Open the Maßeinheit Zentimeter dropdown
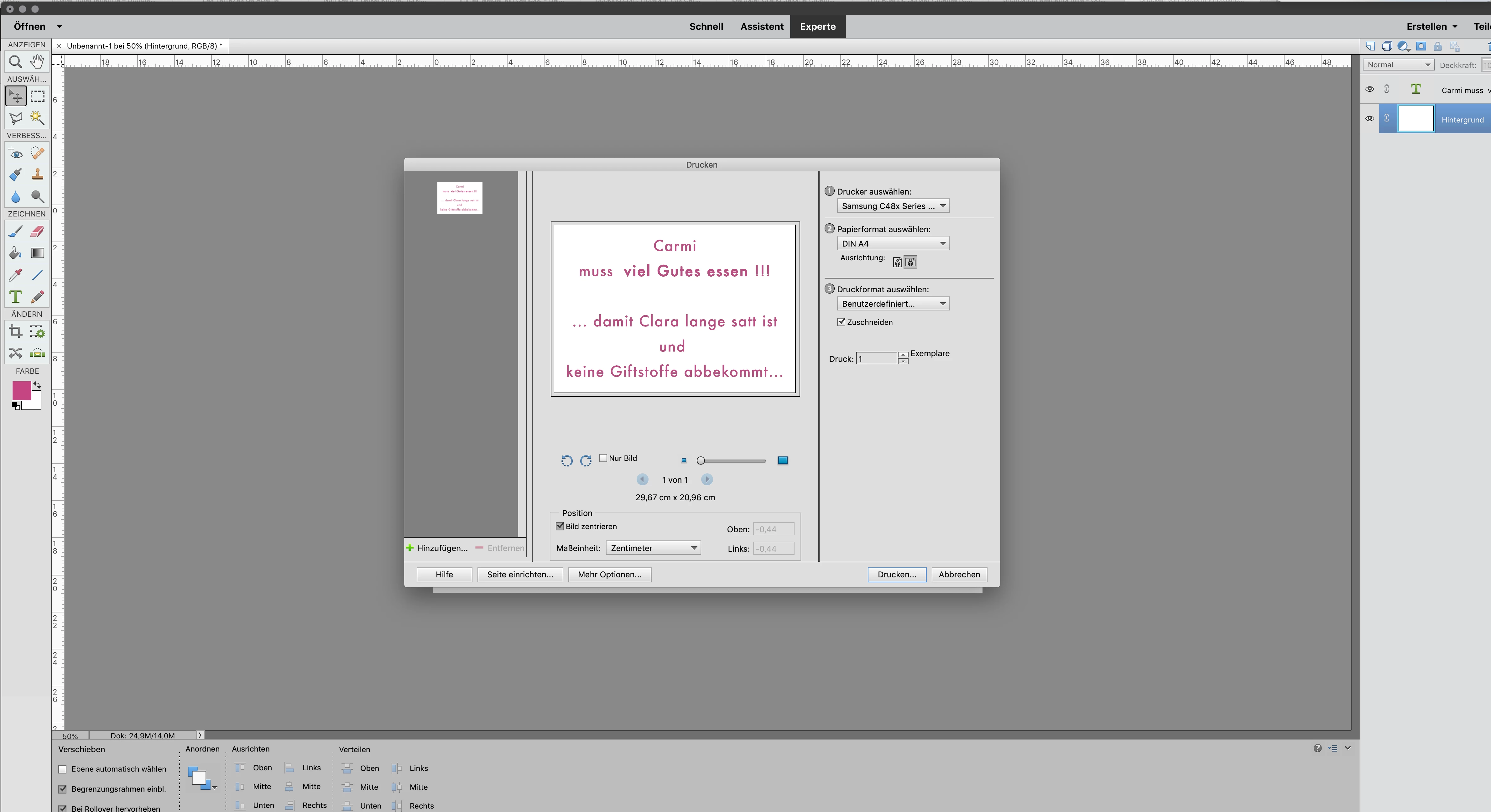This screenshot has width=1491, height=812. [x=653, y=548]
